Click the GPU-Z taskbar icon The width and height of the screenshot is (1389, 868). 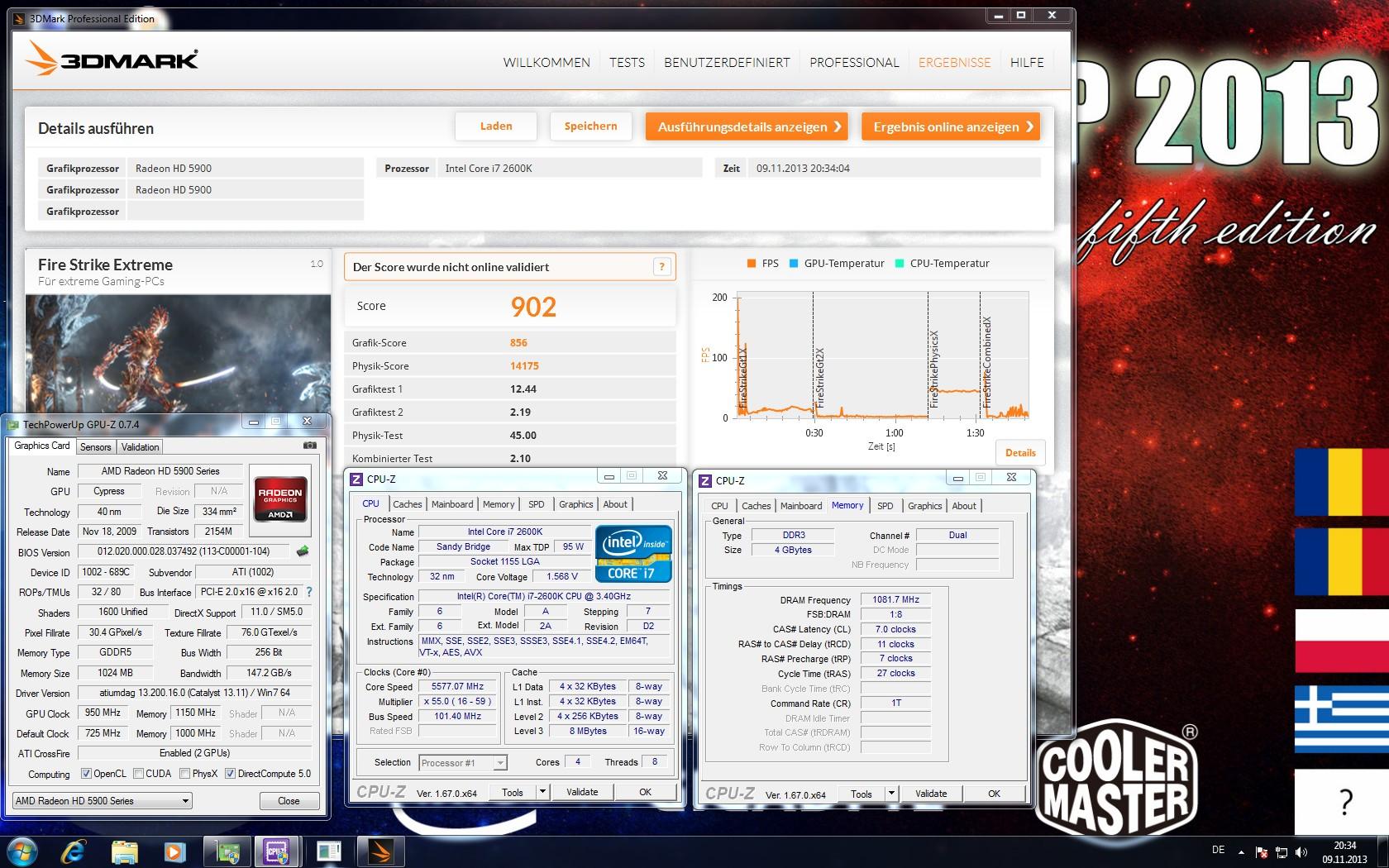(227, 851)
